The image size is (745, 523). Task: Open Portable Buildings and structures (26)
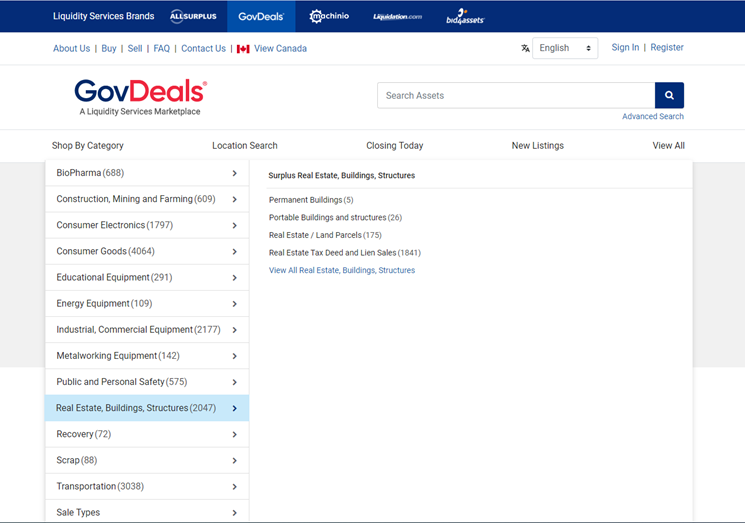[335, 218]
